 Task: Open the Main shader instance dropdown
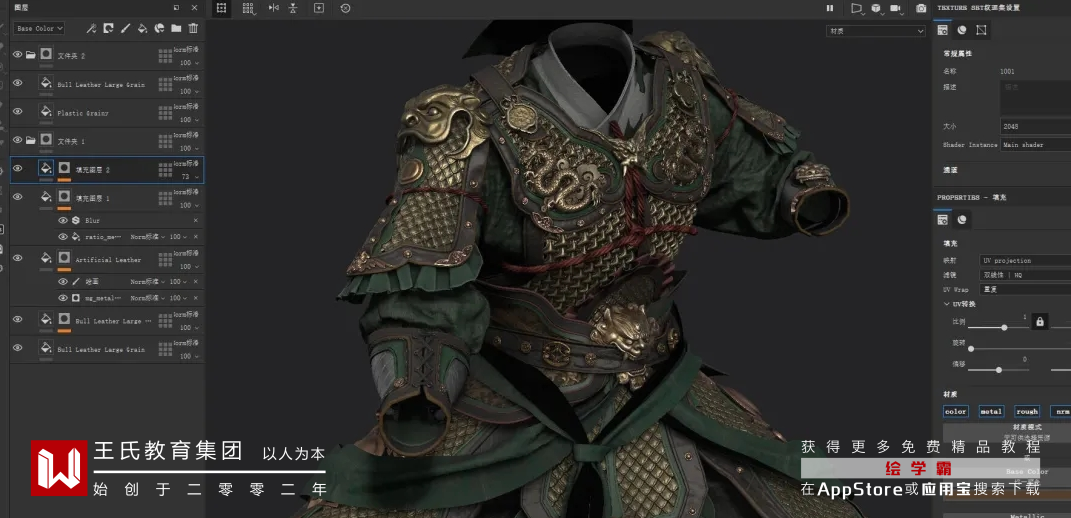[x=1035, y=145]
